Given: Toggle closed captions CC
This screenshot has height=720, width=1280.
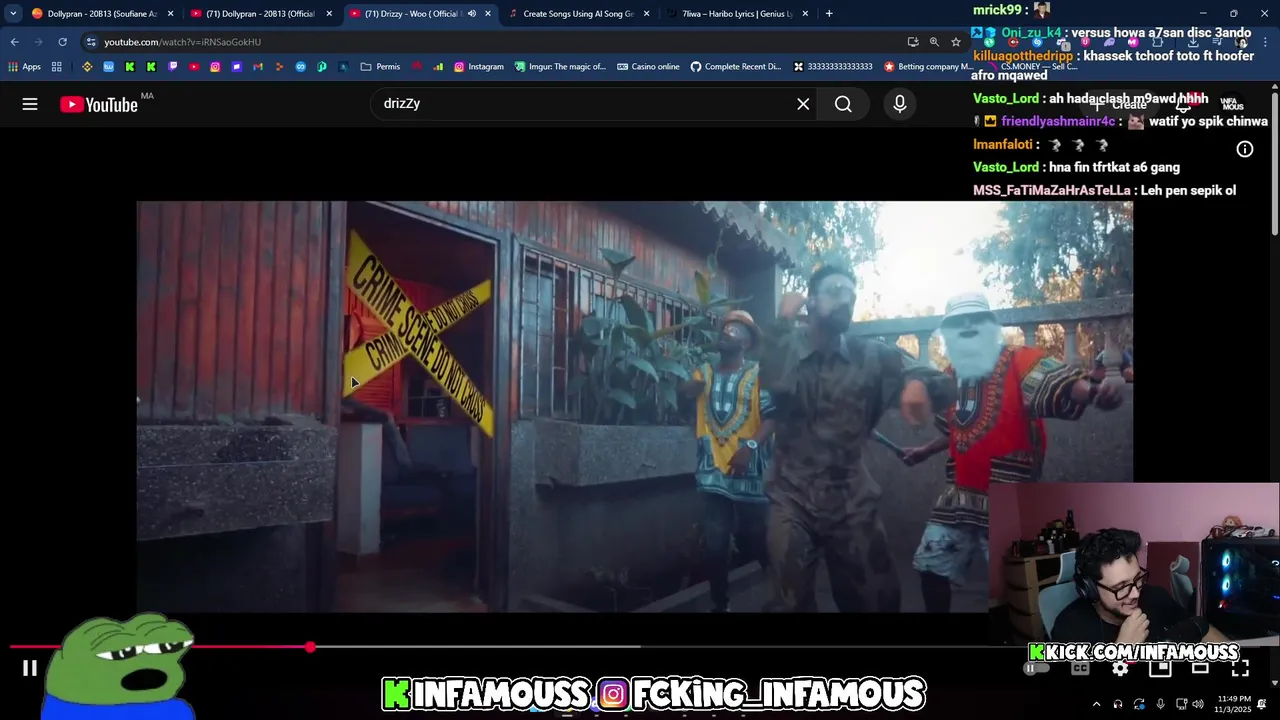Looking at the screenshot, I should [1080, 669].
